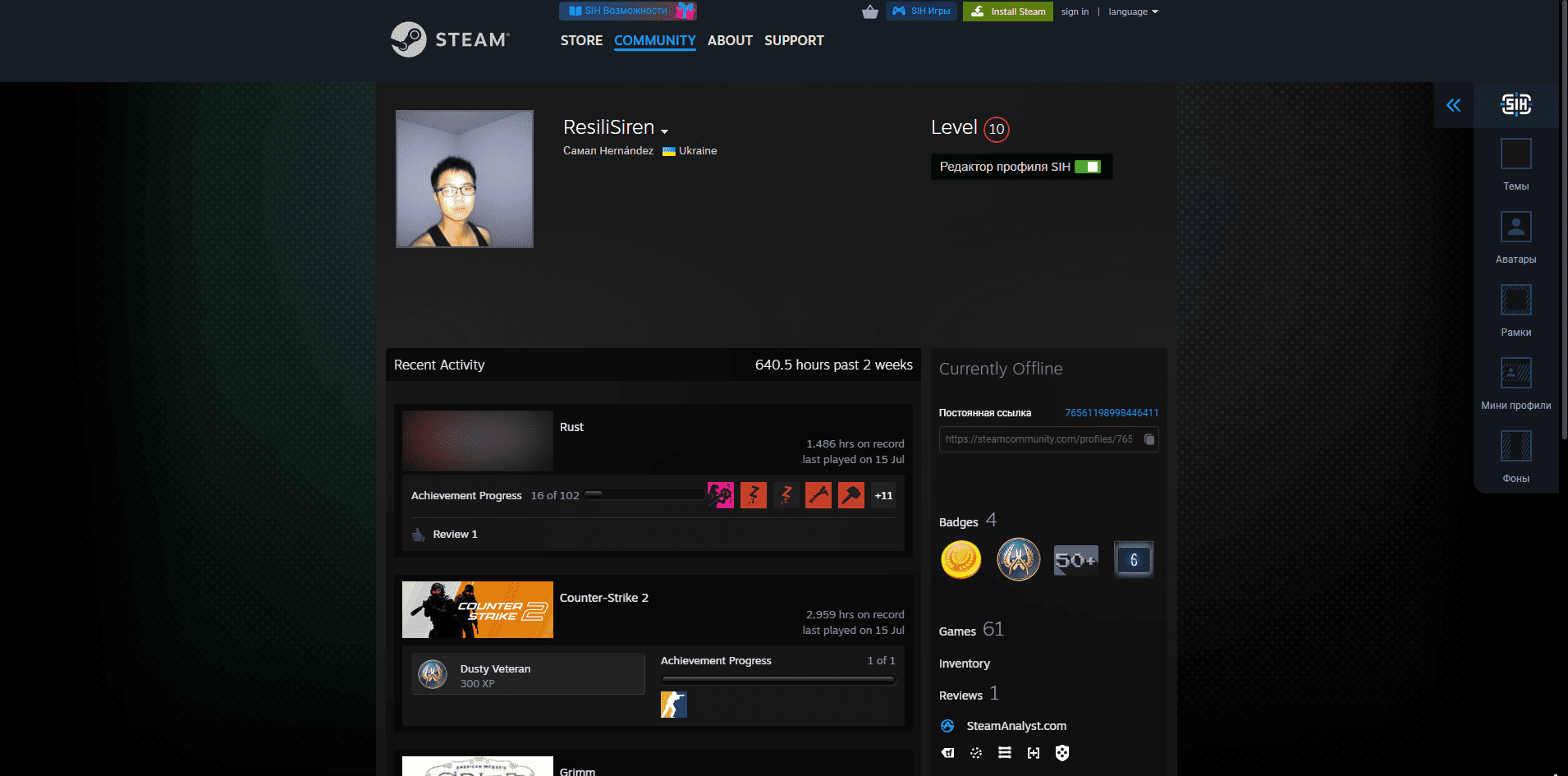Image resolution: width=1568 pixels, height=776 pixels.
Task: Open Backgrounds (Фоны) in SIH sidebar
Action: tap(1515, 457)
